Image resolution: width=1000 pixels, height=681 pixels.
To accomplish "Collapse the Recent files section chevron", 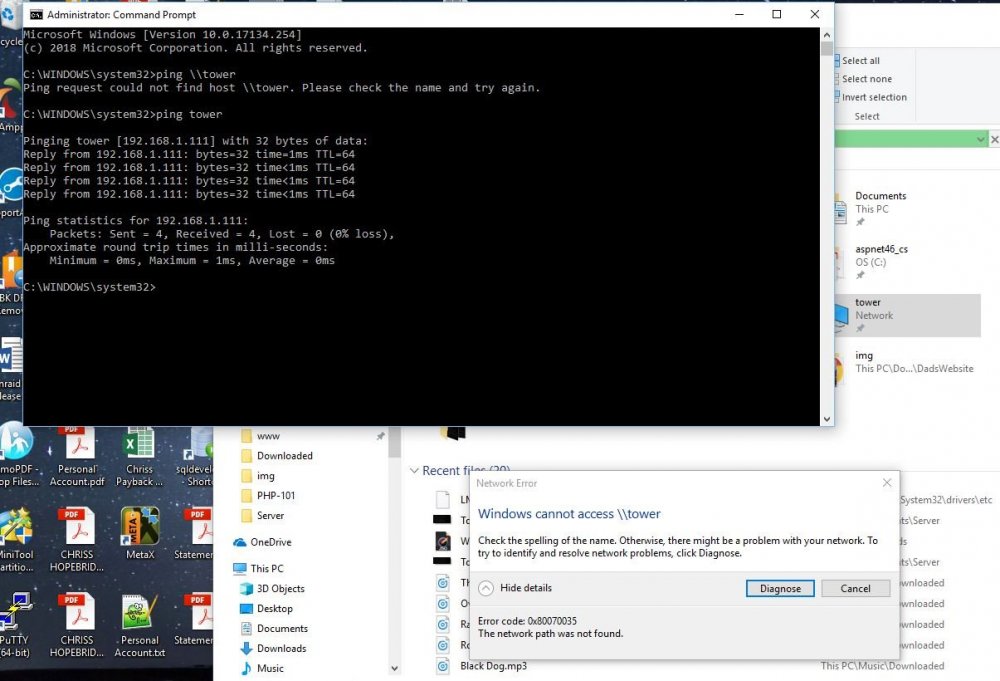I will [414, 471].
